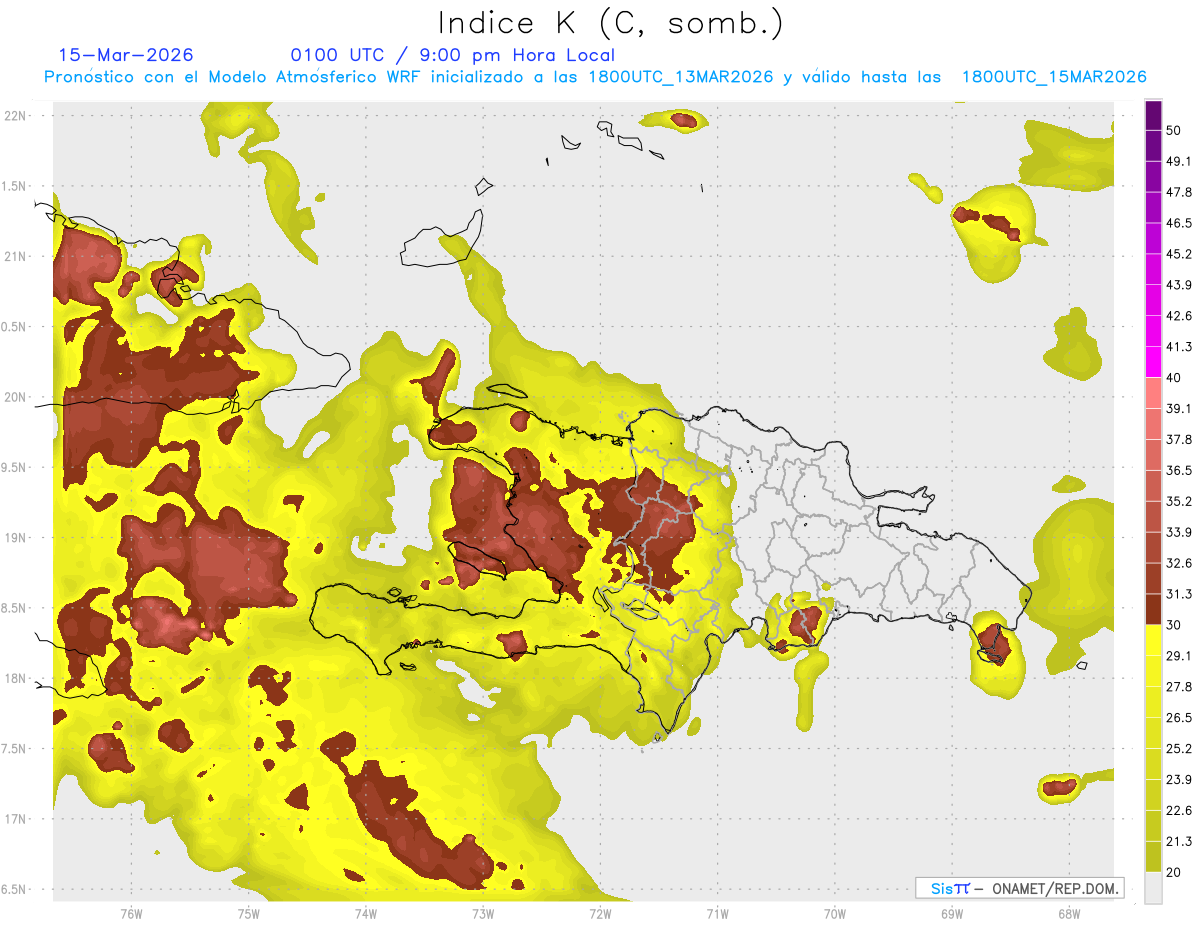Click colorbar value 26.5
Screen dimensions: 1200x927
coord(1179,718)
